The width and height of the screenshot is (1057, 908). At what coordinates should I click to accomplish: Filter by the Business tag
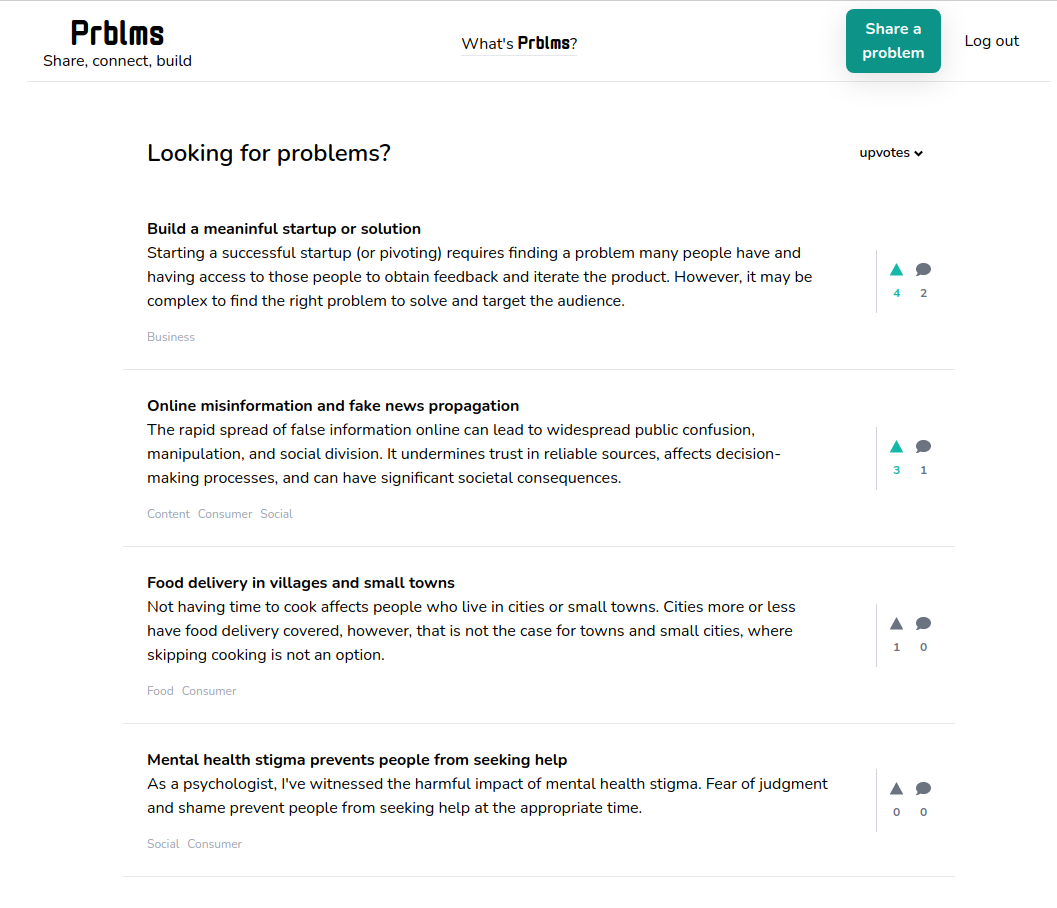(171, 337)
